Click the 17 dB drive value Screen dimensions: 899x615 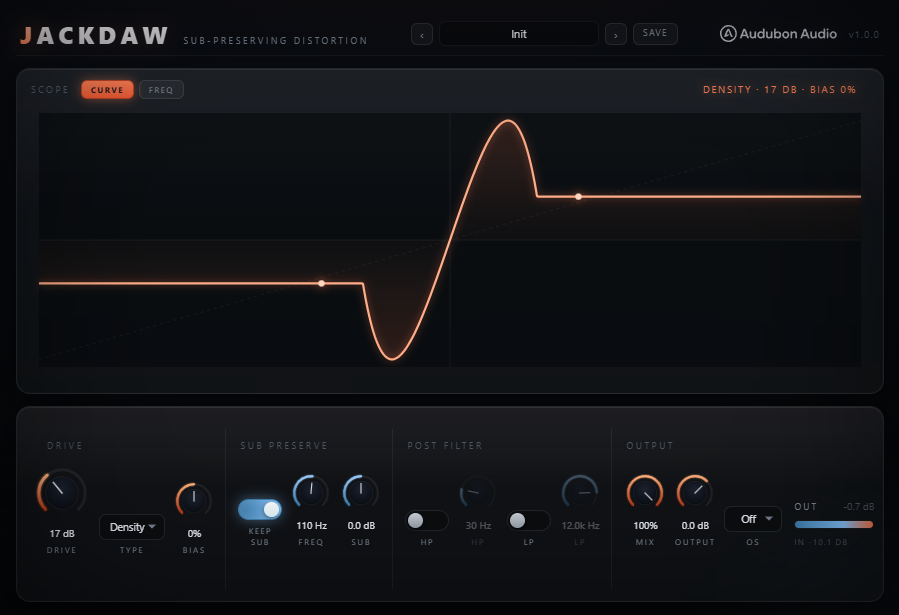62,534
